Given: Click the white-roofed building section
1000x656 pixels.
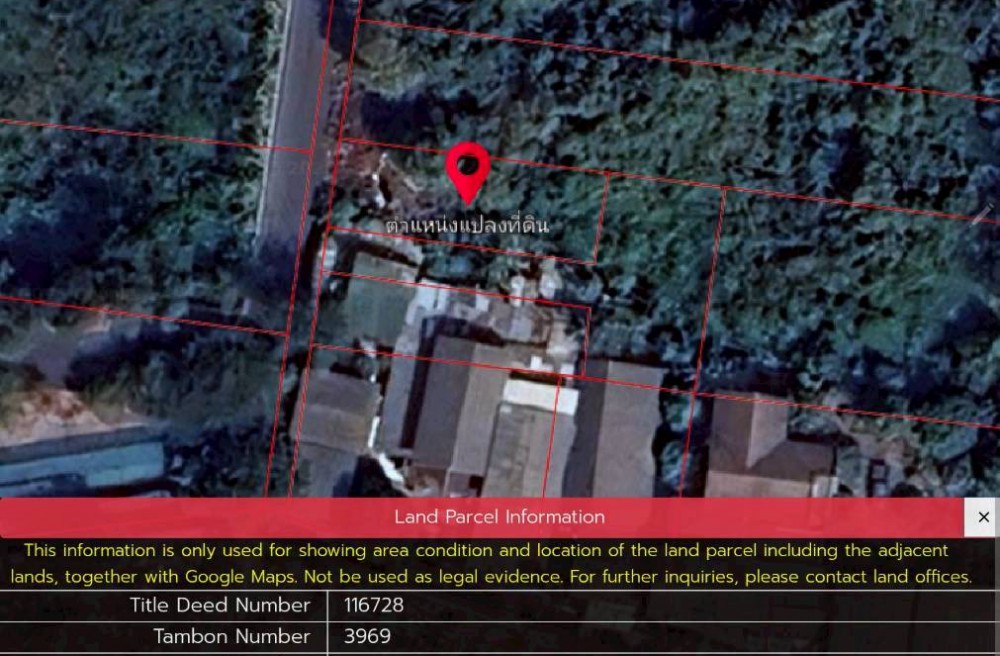Looking at the screenshot, I should click(540, 395).
